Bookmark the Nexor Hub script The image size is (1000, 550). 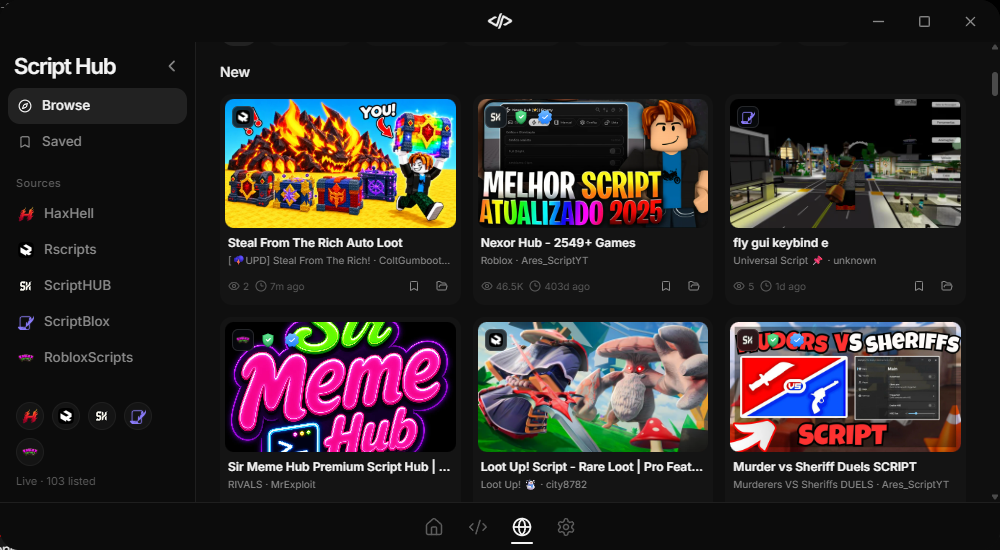[x=666, y=286]
